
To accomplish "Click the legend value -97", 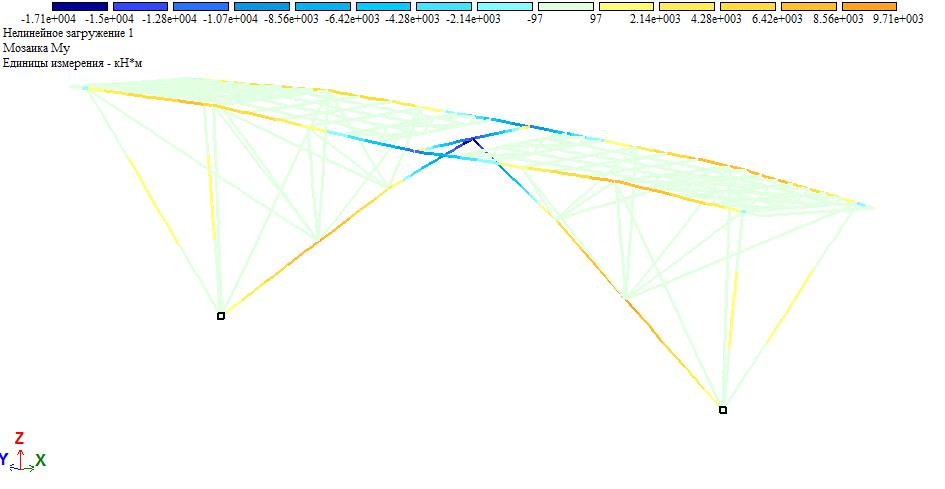I will [x=535, y=19].
